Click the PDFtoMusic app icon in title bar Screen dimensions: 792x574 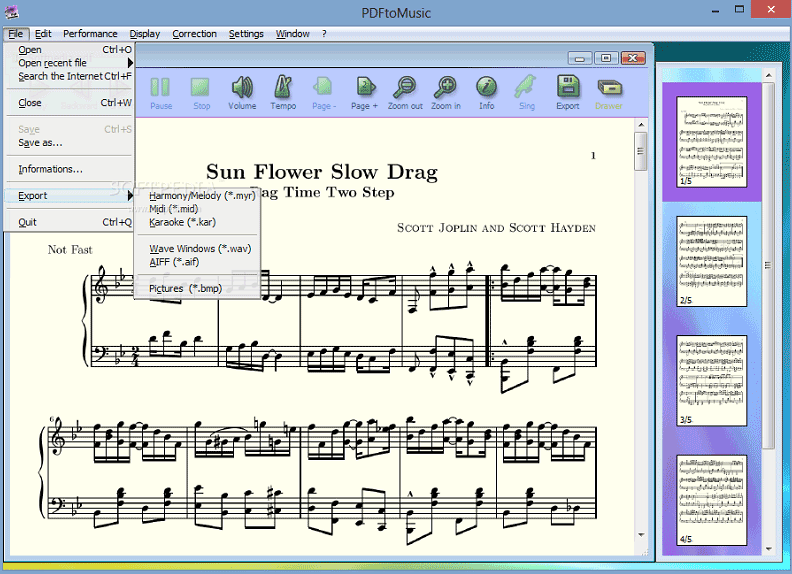coord(11,11)
